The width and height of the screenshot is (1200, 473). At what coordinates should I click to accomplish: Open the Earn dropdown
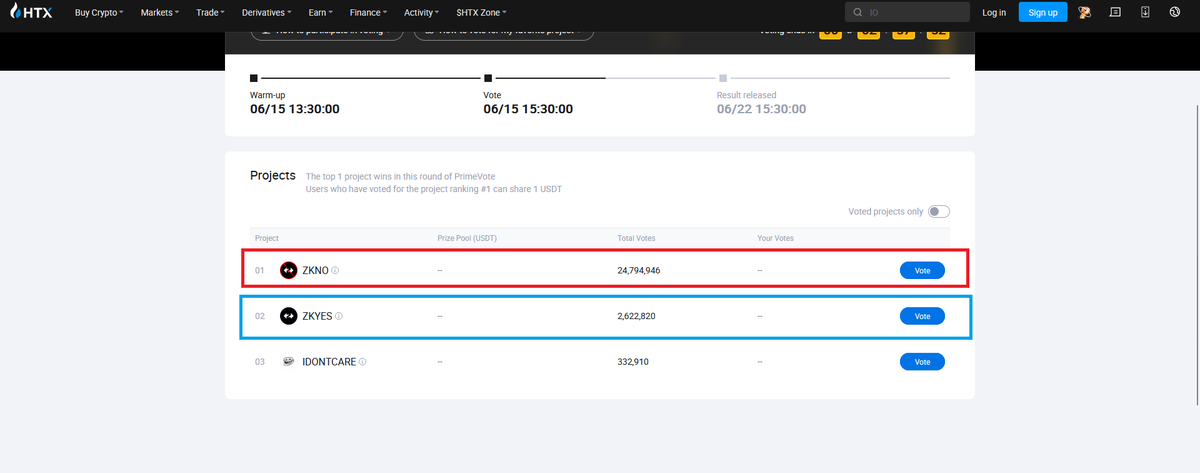pyautogui.click(x=321, y=13)
